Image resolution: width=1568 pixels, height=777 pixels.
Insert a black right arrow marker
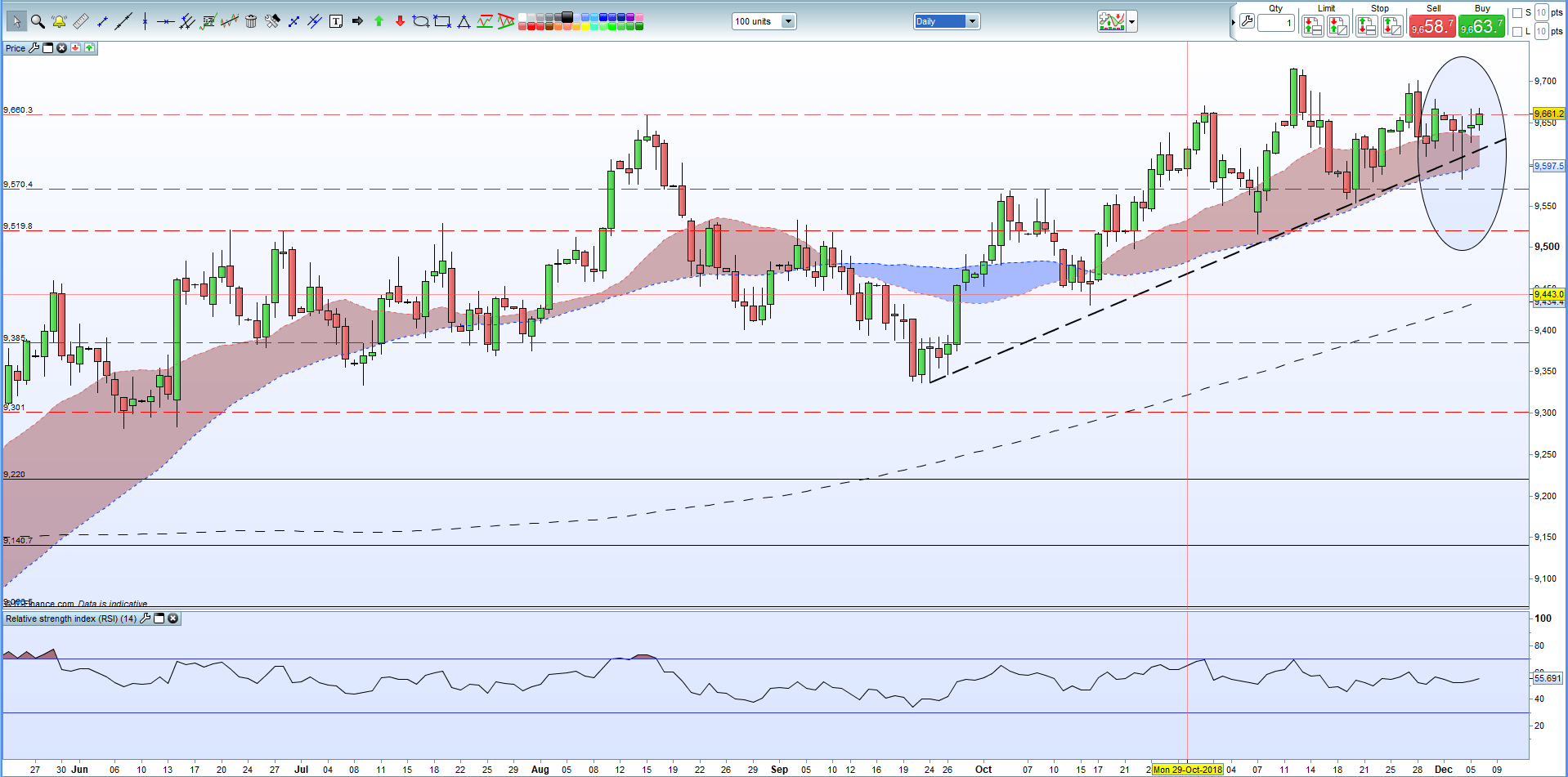click(357, 21)
